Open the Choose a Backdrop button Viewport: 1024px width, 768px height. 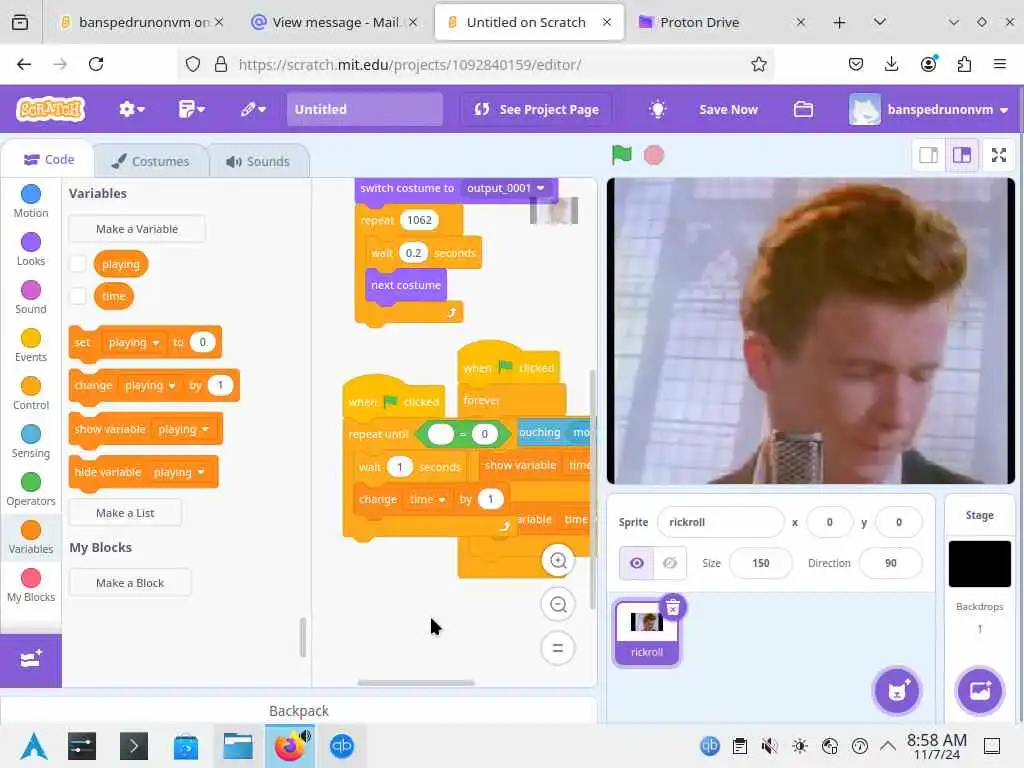point(980,690)
